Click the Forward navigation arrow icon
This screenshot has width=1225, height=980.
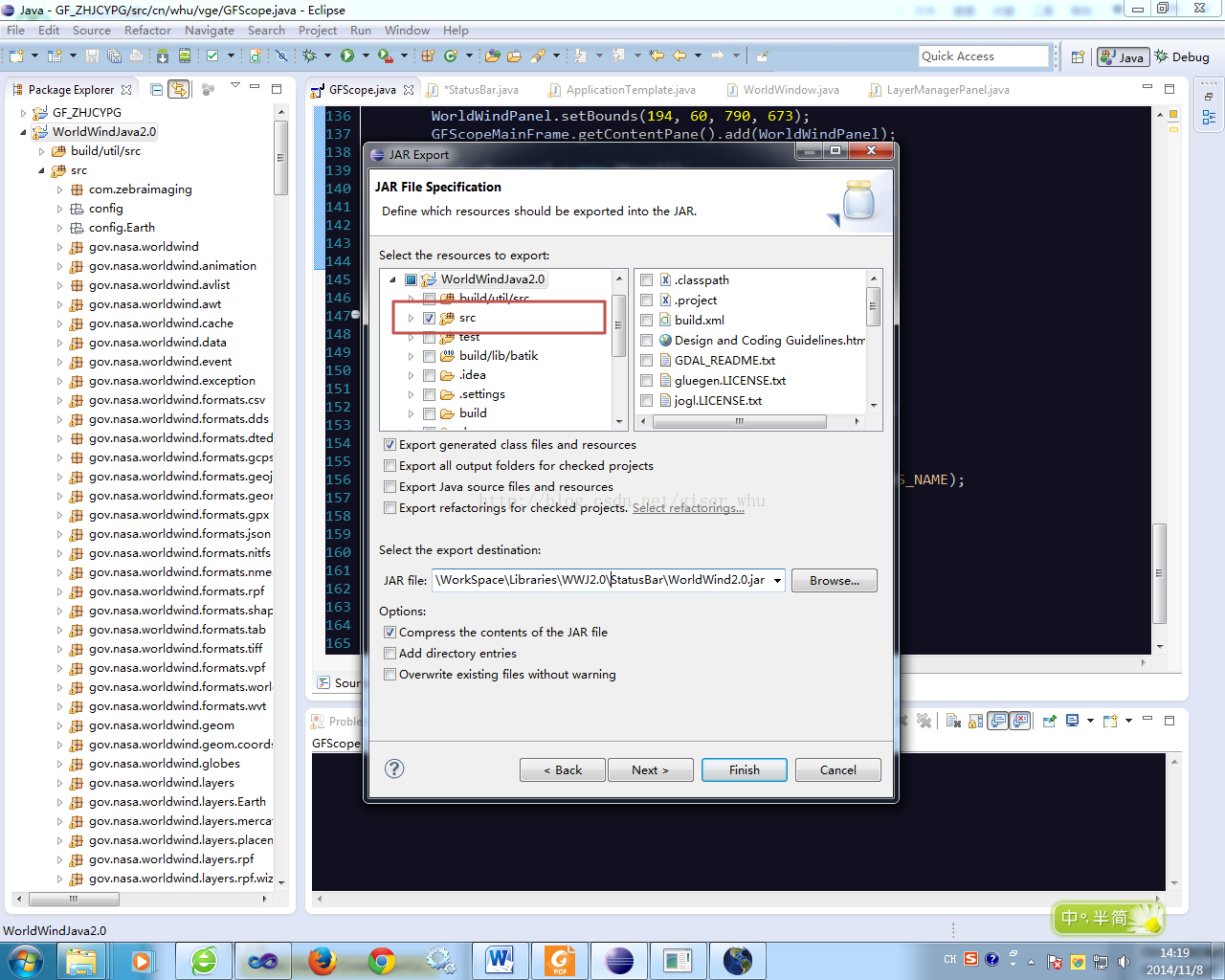pyautogui.click(x=718, y=56)
